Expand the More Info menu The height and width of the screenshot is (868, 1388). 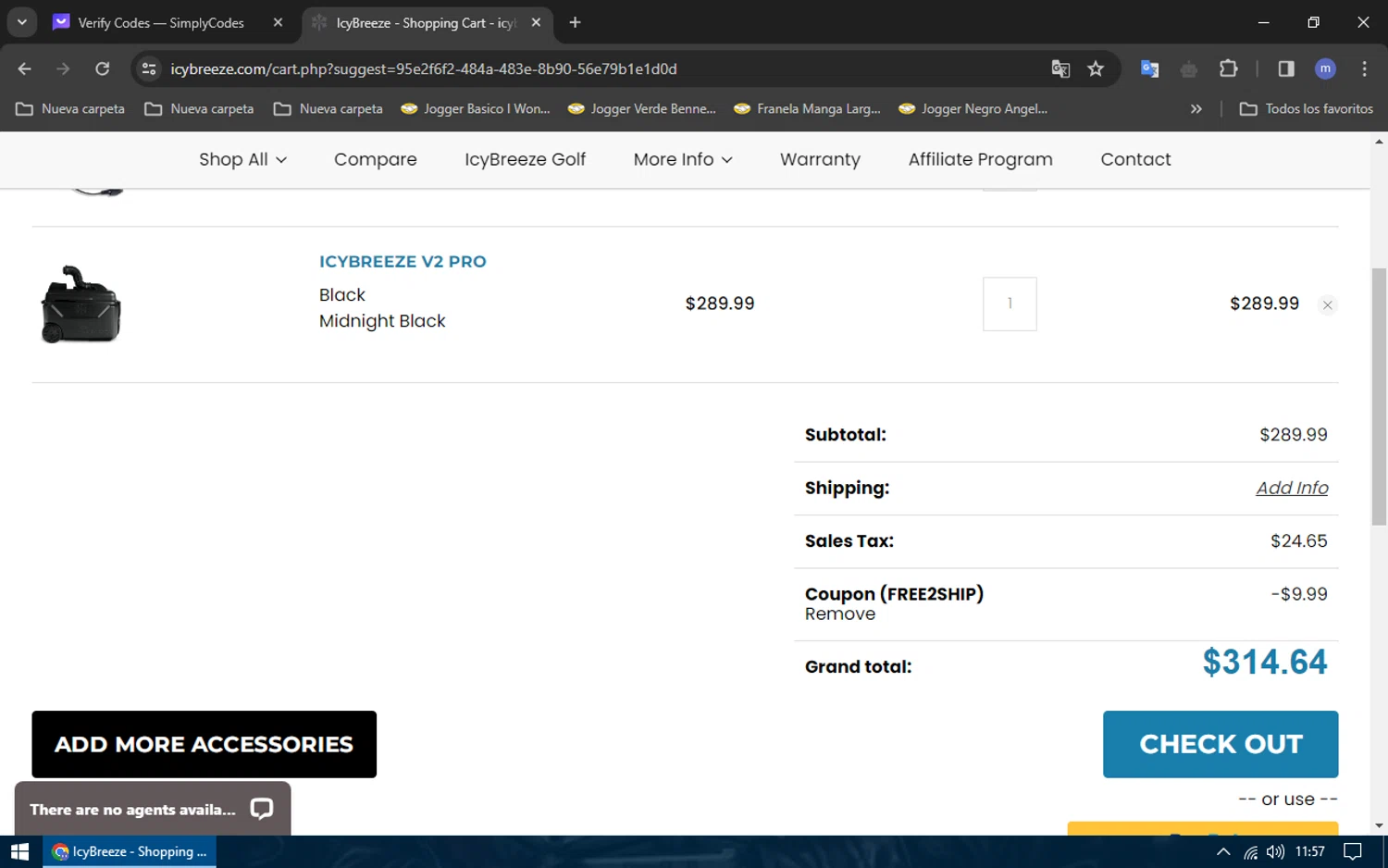click(683, 159)
